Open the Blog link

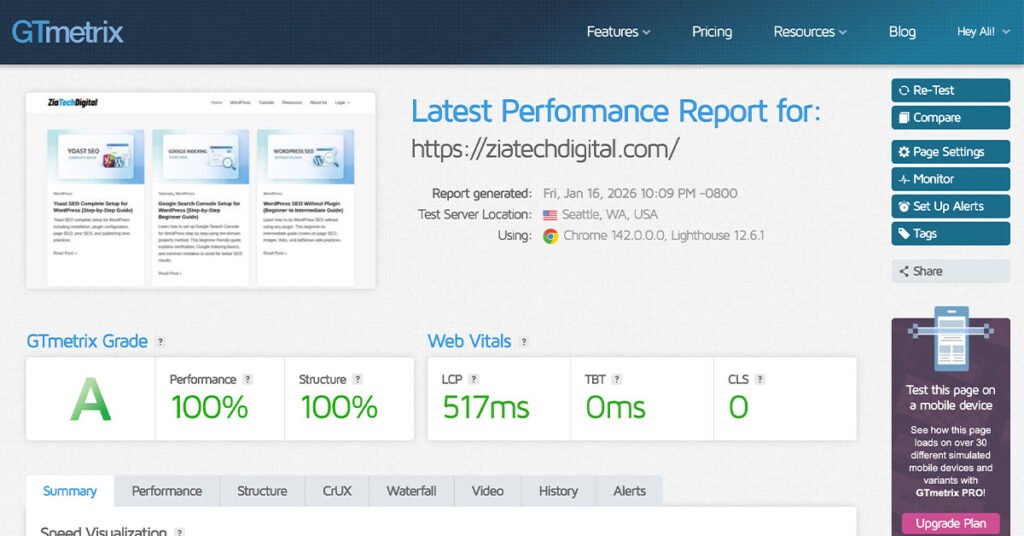coord(902,32)
